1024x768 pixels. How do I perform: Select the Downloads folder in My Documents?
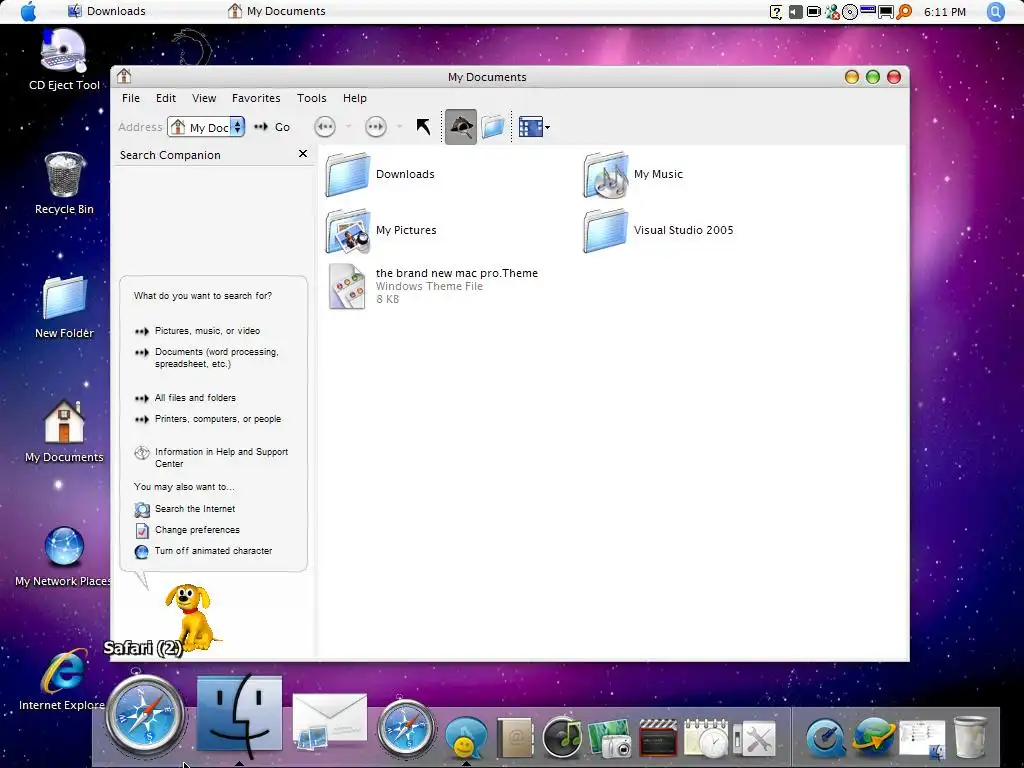click(380, 174)
